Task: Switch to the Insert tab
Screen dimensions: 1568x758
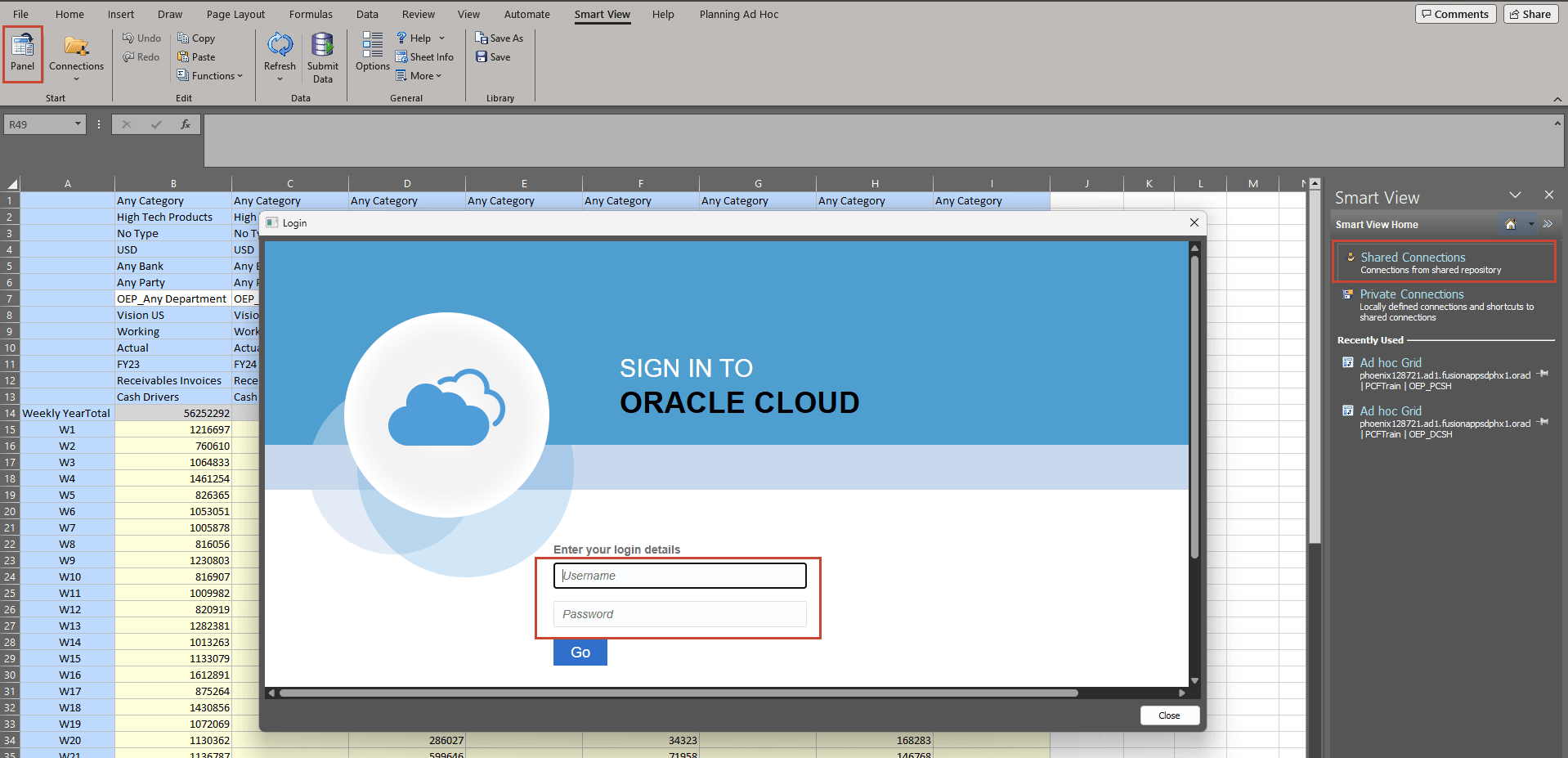Action: 121,15
